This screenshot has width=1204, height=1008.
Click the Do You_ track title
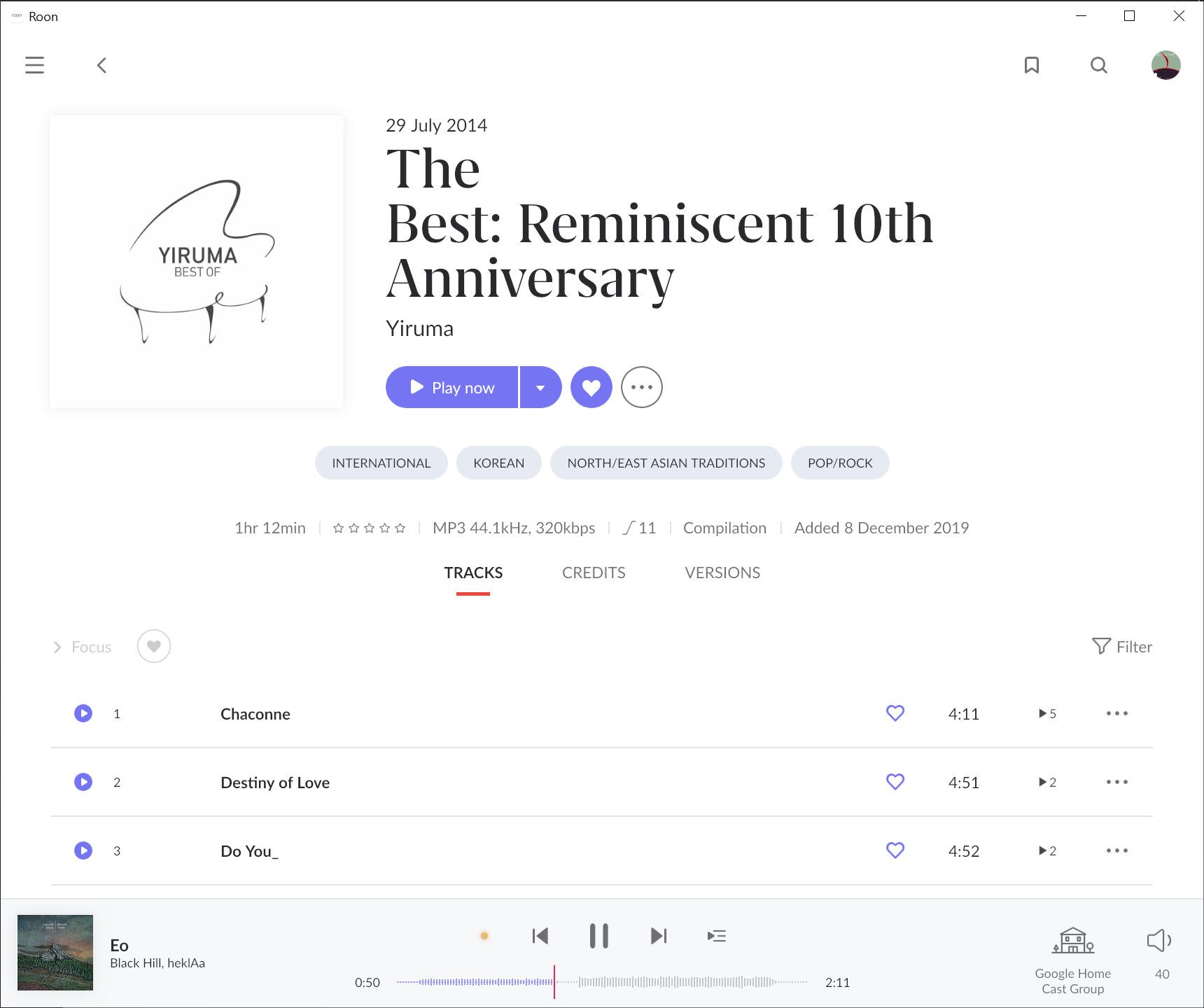coord(249,851)
